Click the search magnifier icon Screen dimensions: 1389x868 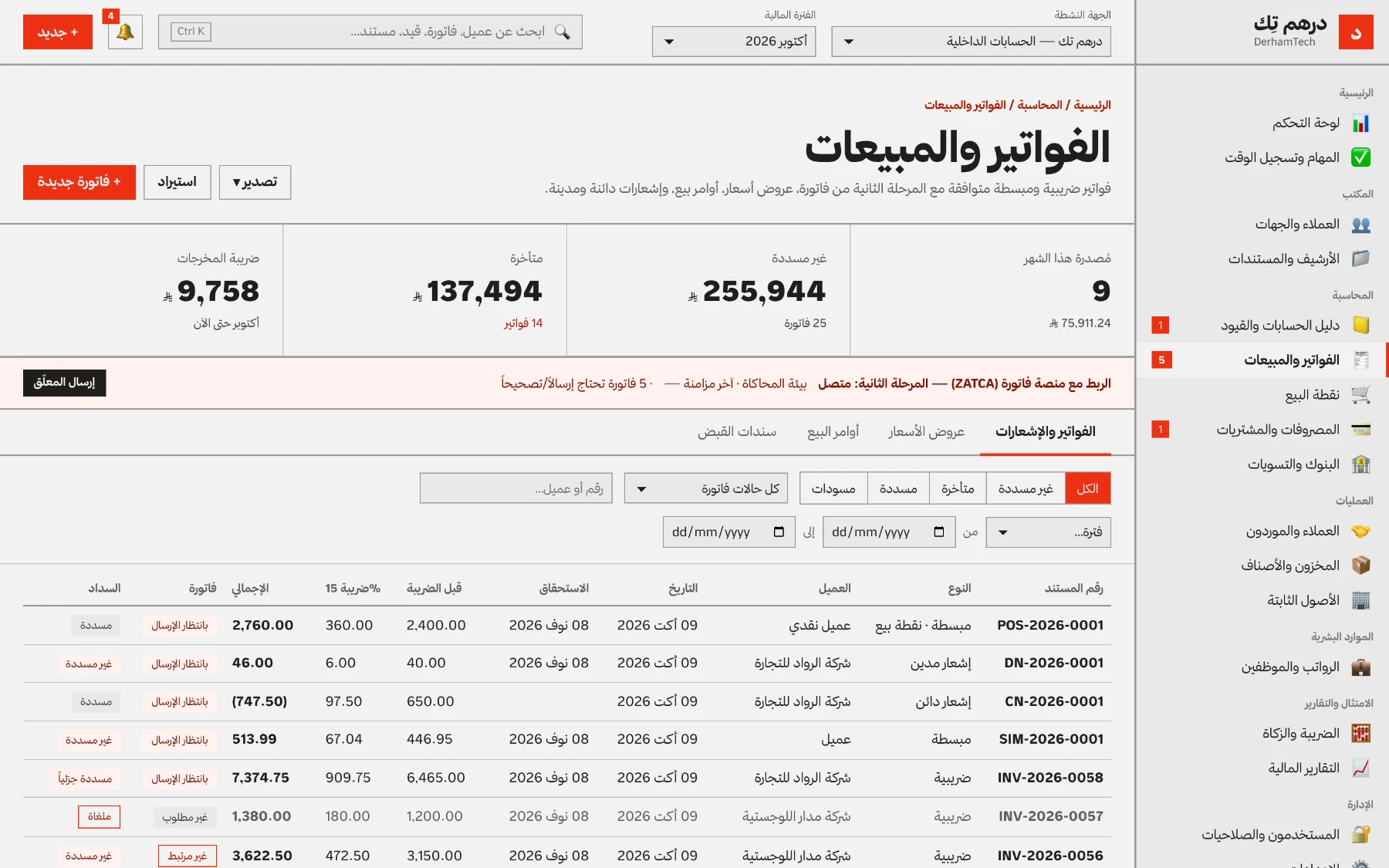[563, 32]
